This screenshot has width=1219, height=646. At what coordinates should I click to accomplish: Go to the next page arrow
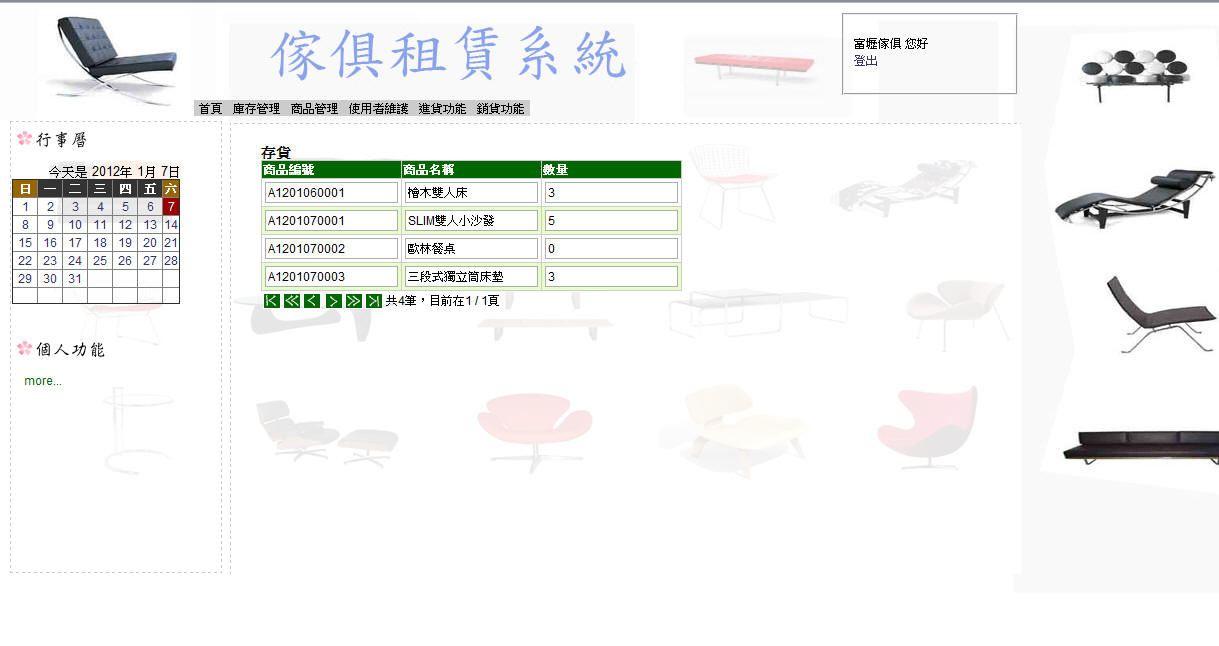333,301
